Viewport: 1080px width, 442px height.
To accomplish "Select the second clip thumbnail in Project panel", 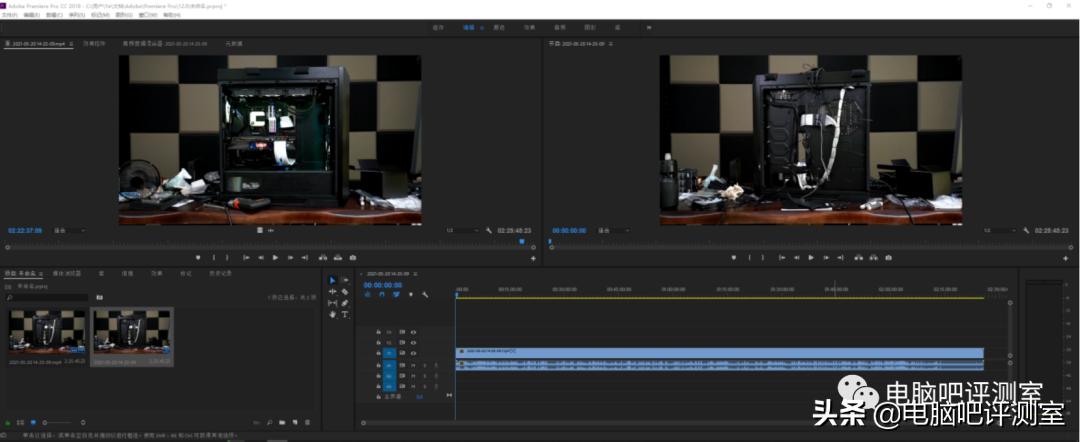I will coord(132,332).
